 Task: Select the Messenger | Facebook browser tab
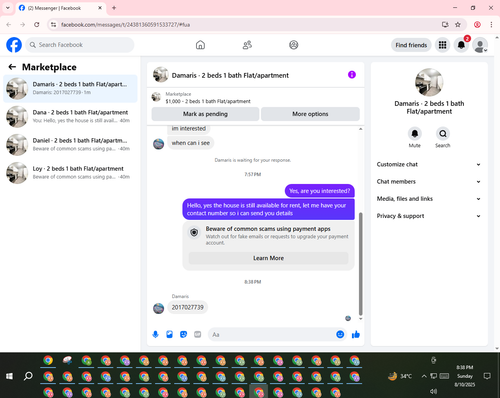(61, 8)
